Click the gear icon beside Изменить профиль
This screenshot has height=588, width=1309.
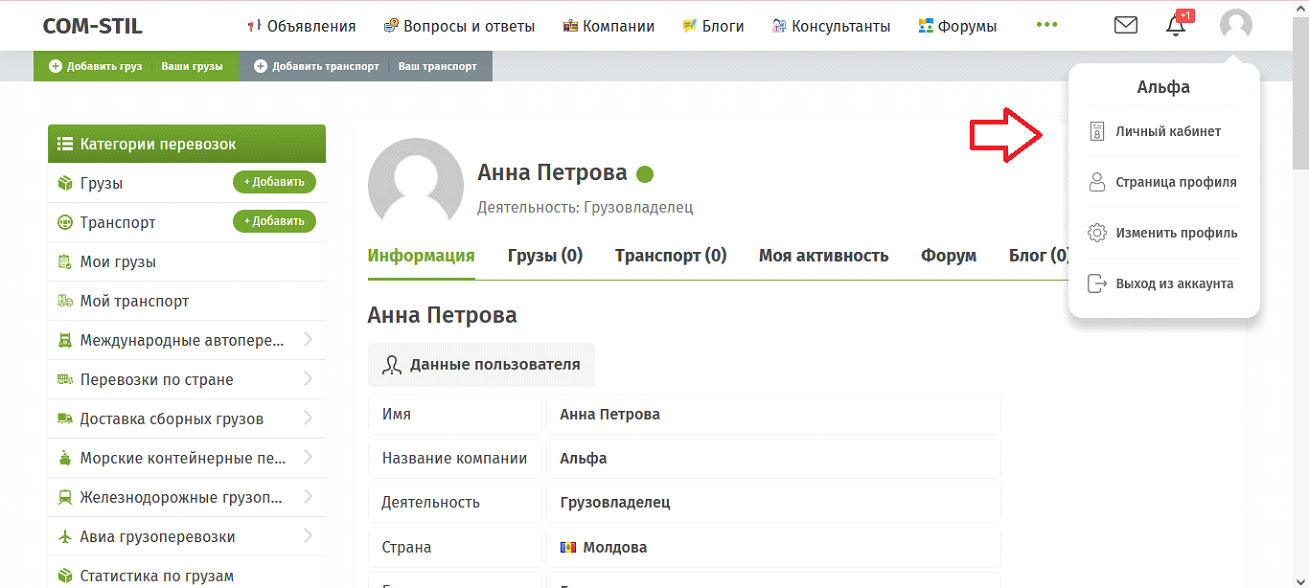pos(1097,233)
